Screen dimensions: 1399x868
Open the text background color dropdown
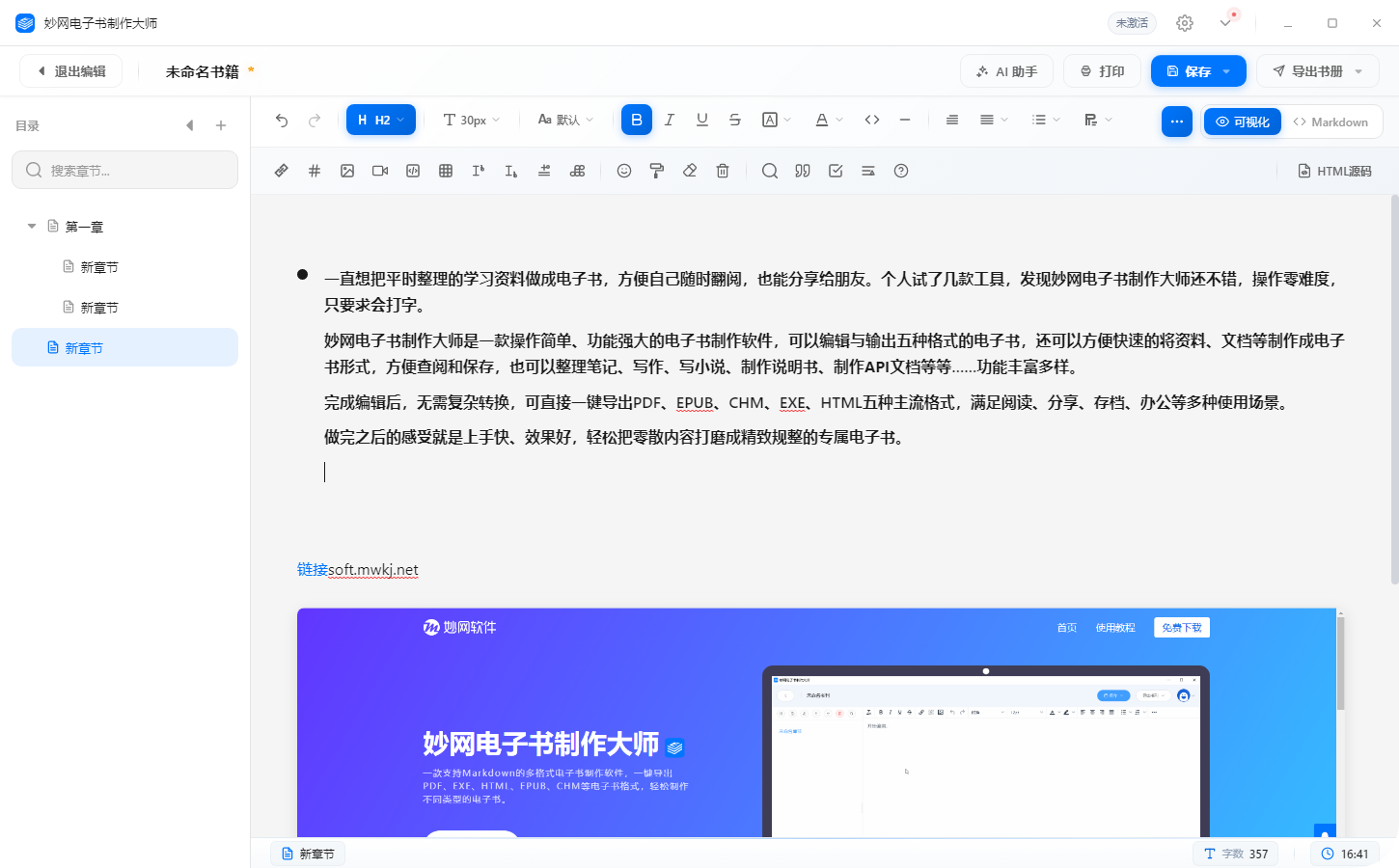tap(777, 120)
